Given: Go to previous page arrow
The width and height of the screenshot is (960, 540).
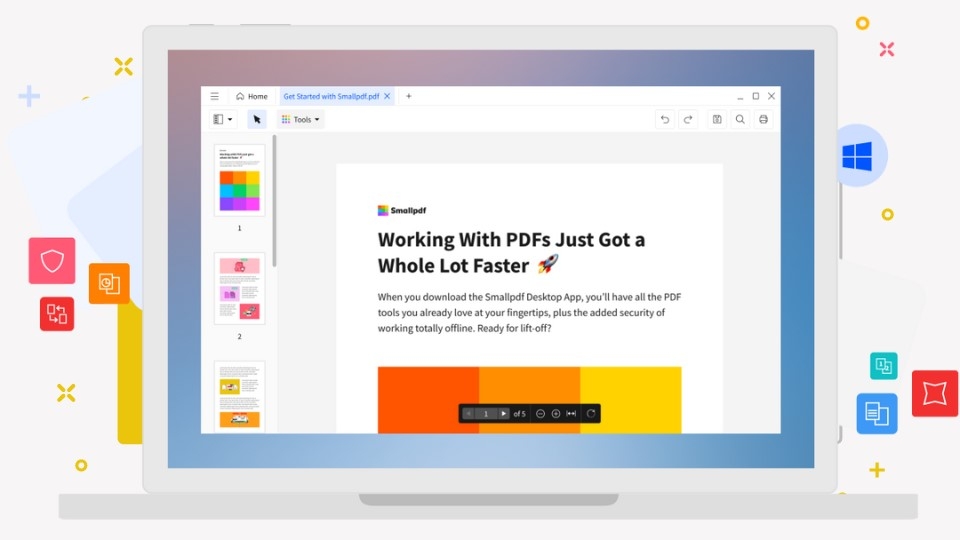Looking at the screenshot, I should (x=468, y=413).
